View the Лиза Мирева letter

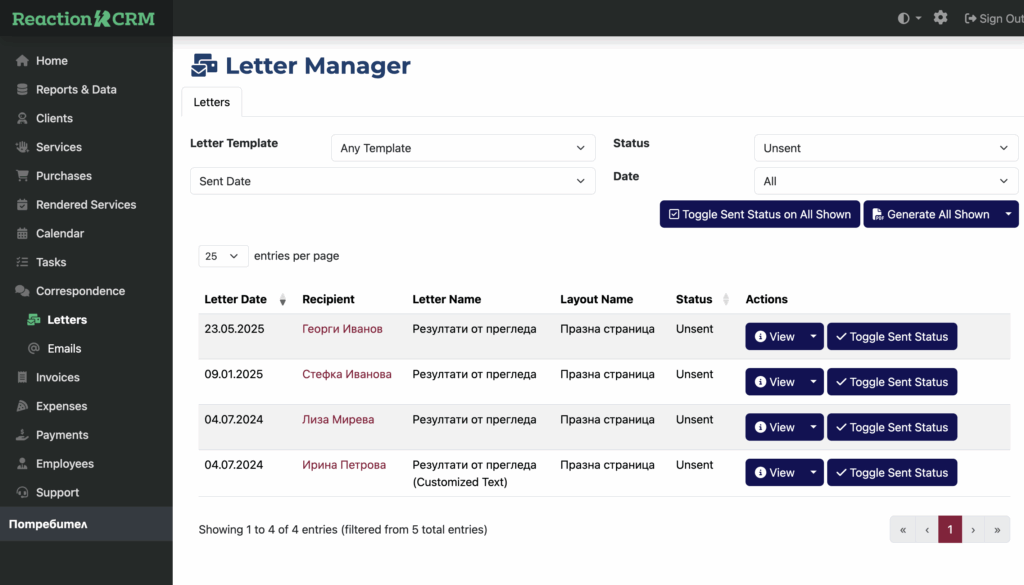775,428
